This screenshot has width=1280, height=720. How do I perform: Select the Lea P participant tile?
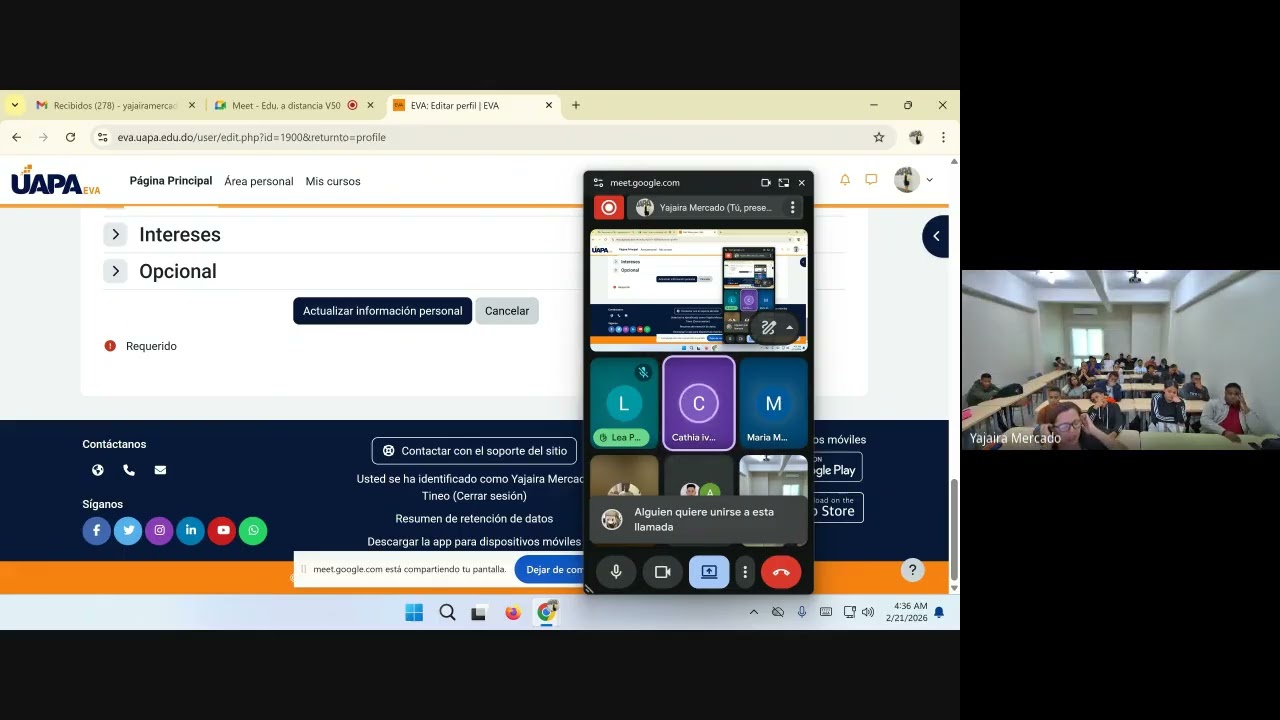624,404
